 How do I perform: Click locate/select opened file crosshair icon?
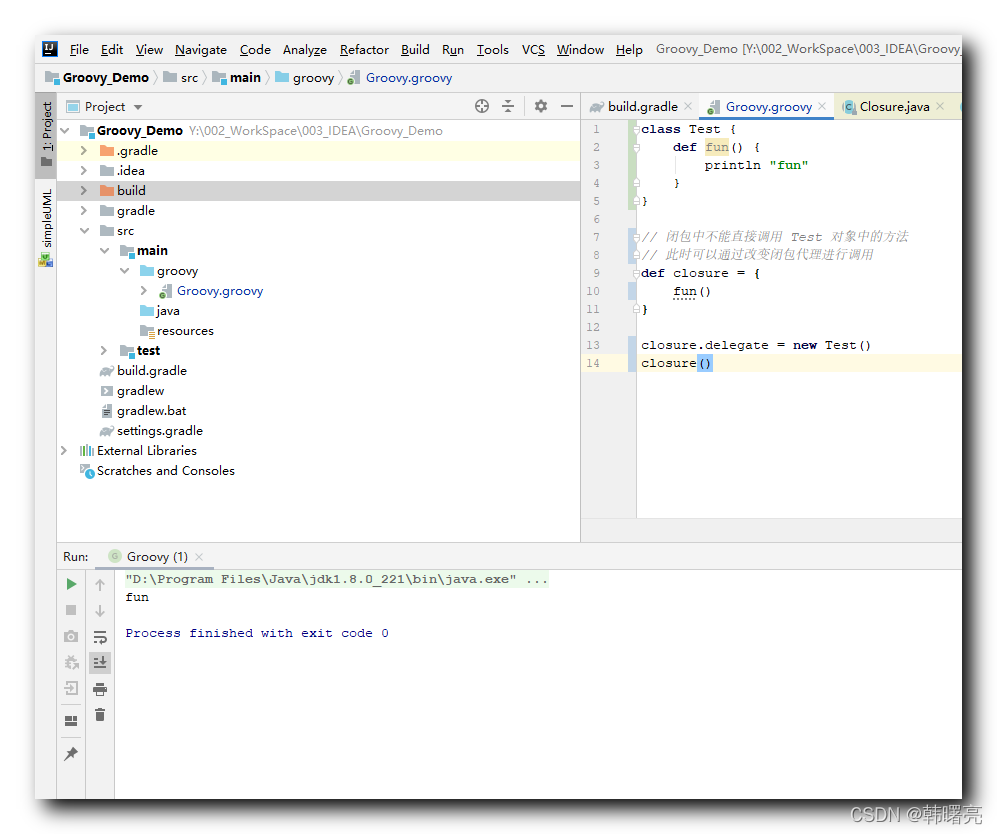(482, 106)
